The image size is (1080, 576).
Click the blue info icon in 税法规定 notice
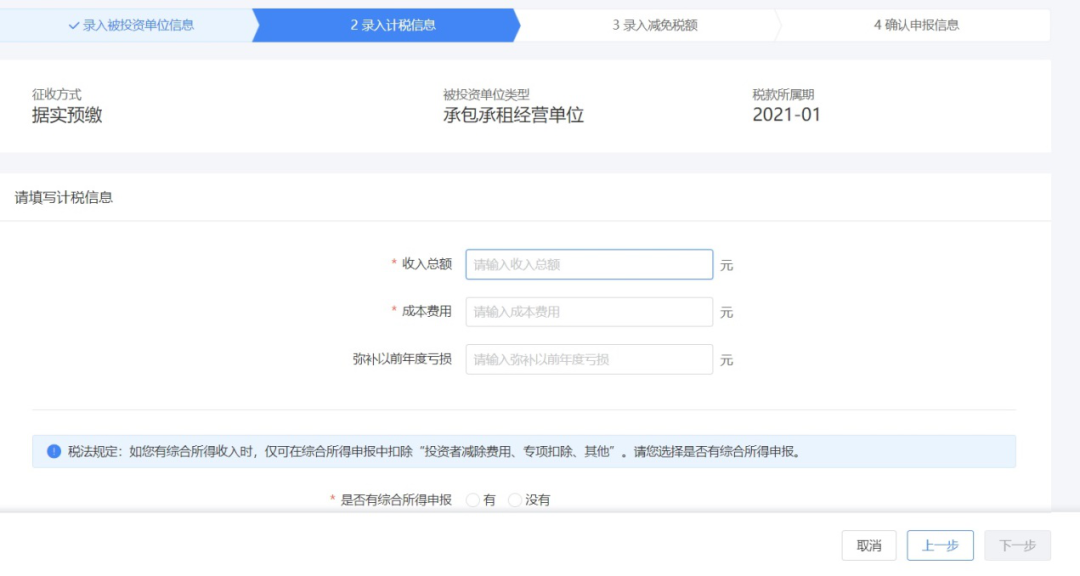[54, 451]
